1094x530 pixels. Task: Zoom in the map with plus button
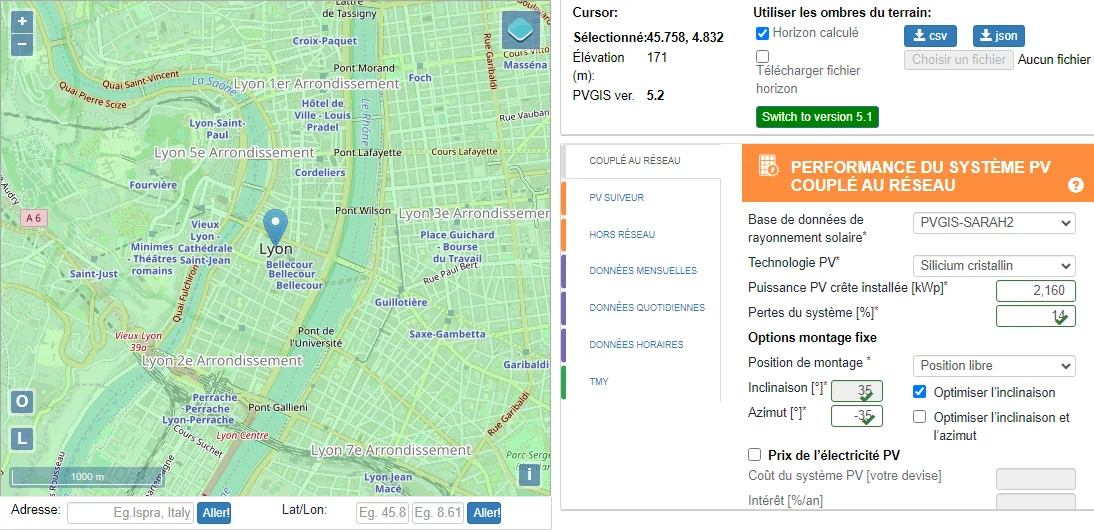click(22, 22)
